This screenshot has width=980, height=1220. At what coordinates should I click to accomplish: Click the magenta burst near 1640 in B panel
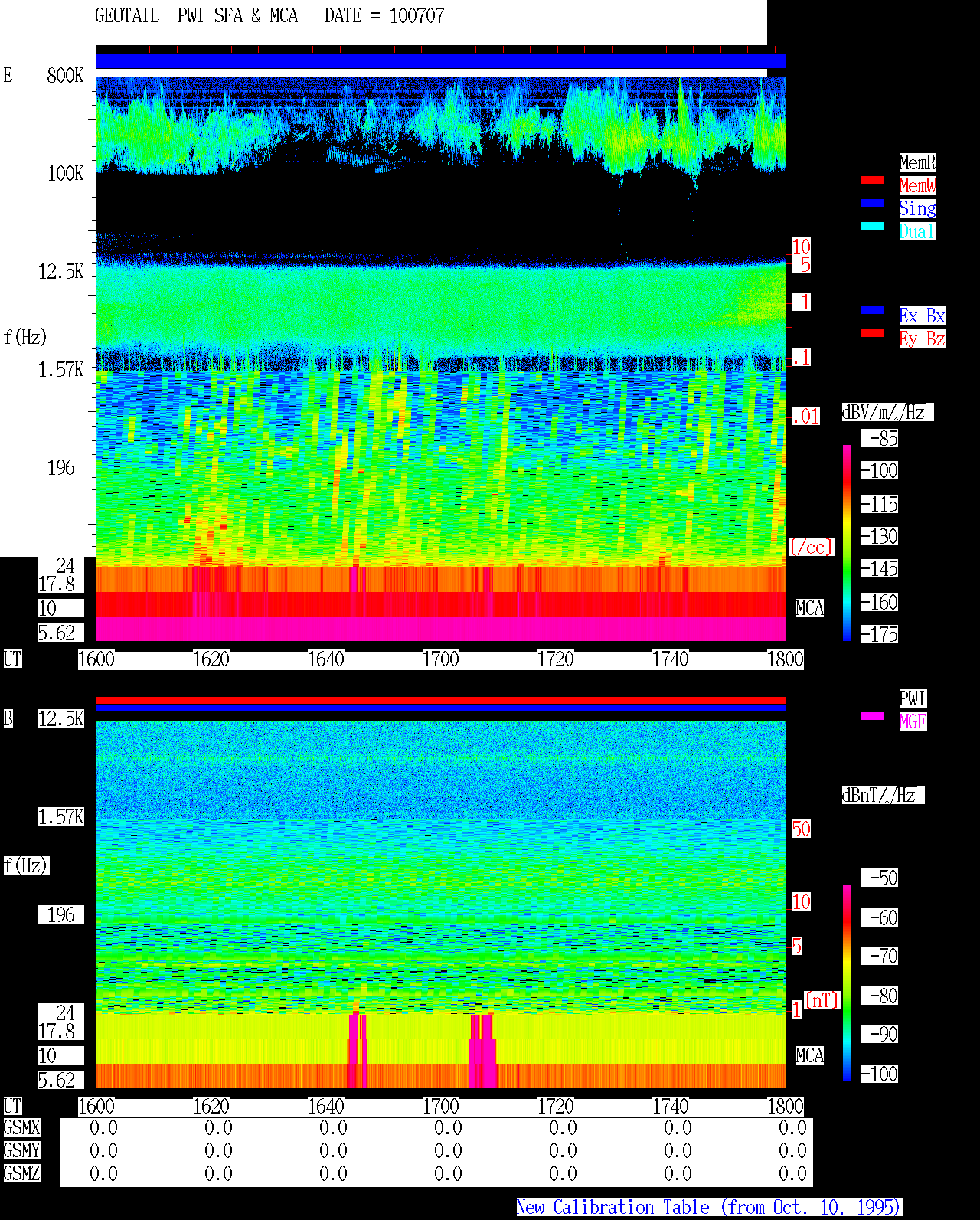pyautogui.click(x=357, y=1049)
